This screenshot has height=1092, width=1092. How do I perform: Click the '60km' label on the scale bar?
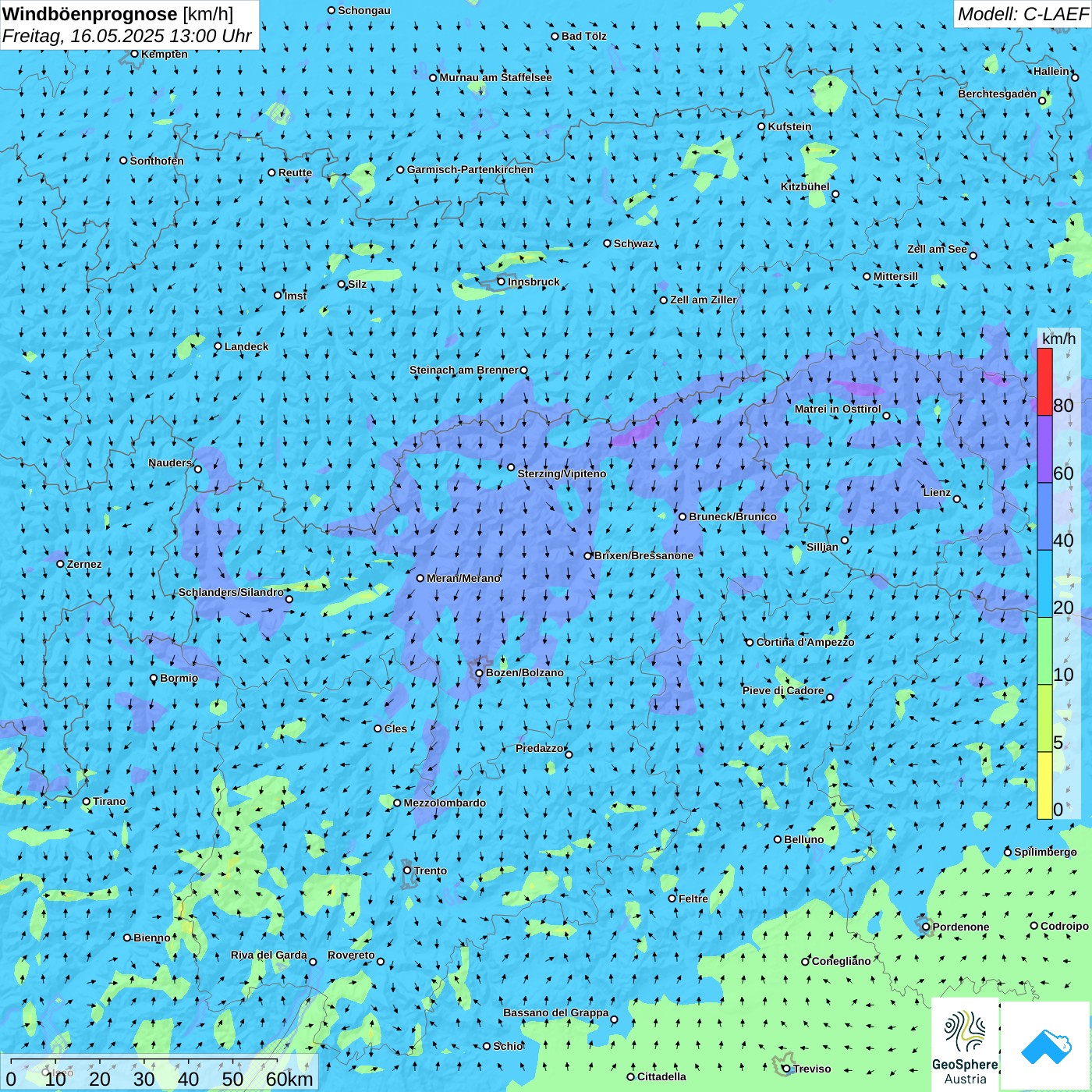289,1079
